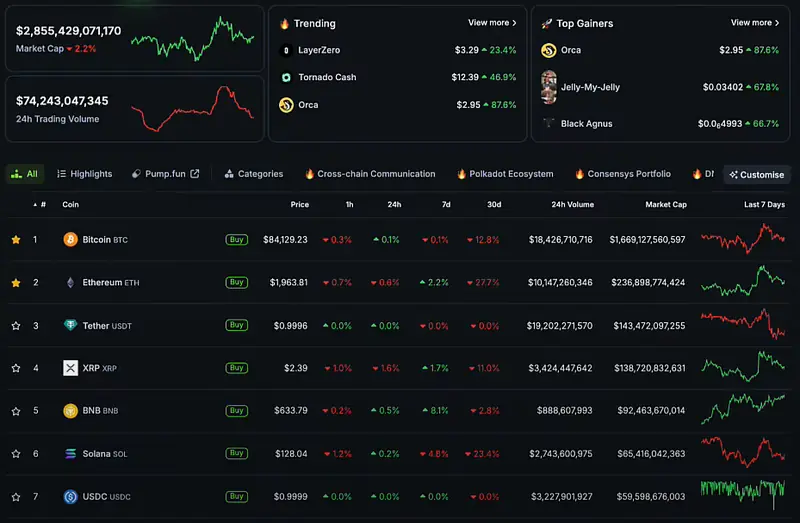The width and height of the screenshot is (800, 523).
Task: Star Tether as a favorite
Action: pyautogui.click(x=16, y=326)
